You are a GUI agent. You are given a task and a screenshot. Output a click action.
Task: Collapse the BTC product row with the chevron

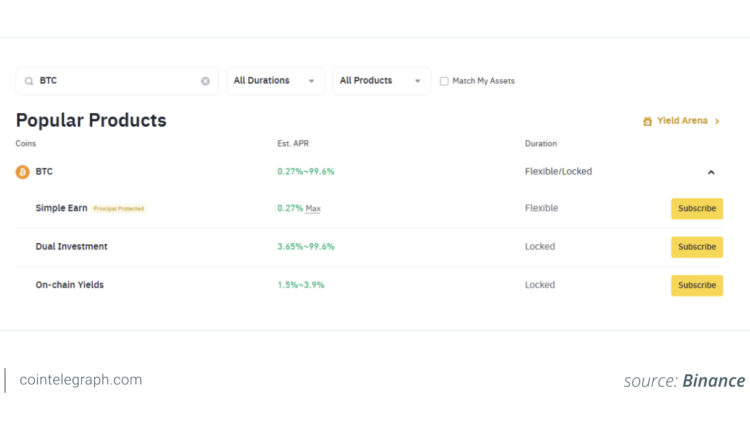711,172
